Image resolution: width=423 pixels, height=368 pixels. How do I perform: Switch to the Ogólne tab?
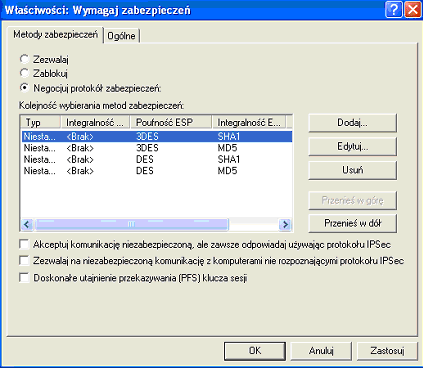[121, 36]
